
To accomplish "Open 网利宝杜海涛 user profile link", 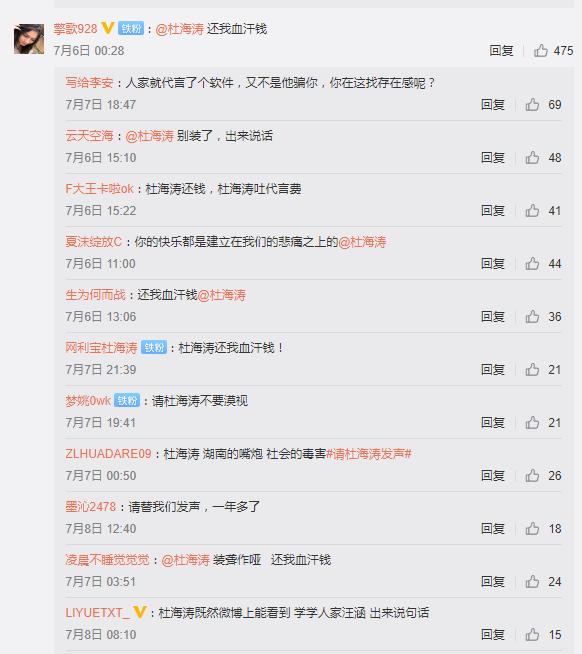I will (x=101, y=347).
